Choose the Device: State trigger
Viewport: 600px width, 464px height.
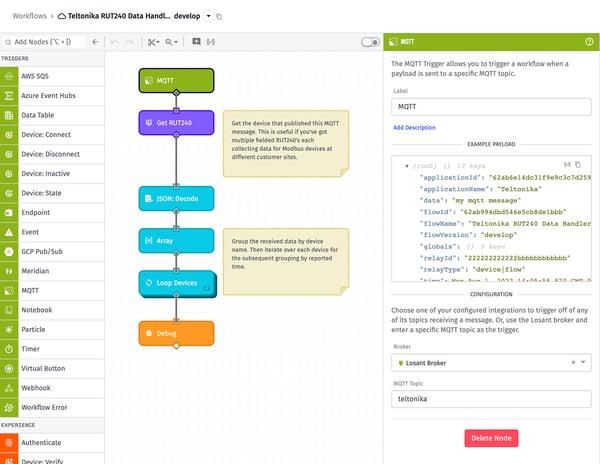coord(52,193)
